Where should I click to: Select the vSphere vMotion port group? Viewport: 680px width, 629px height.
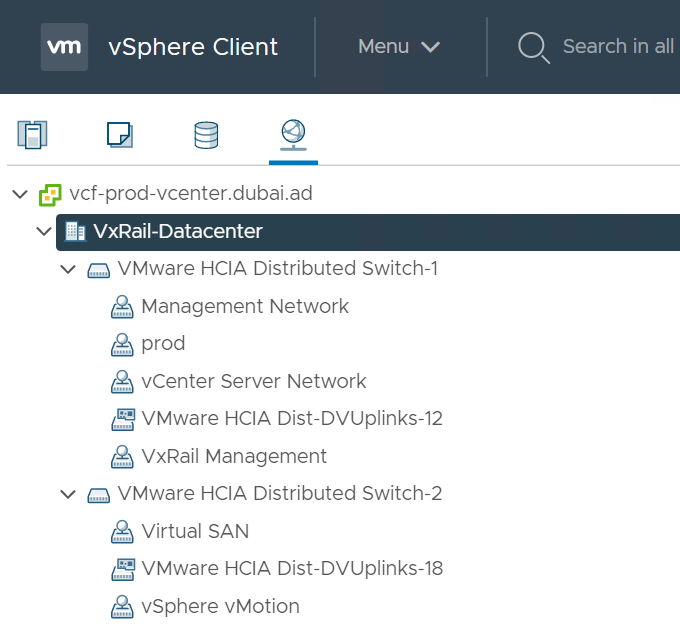tap(220, 606)
